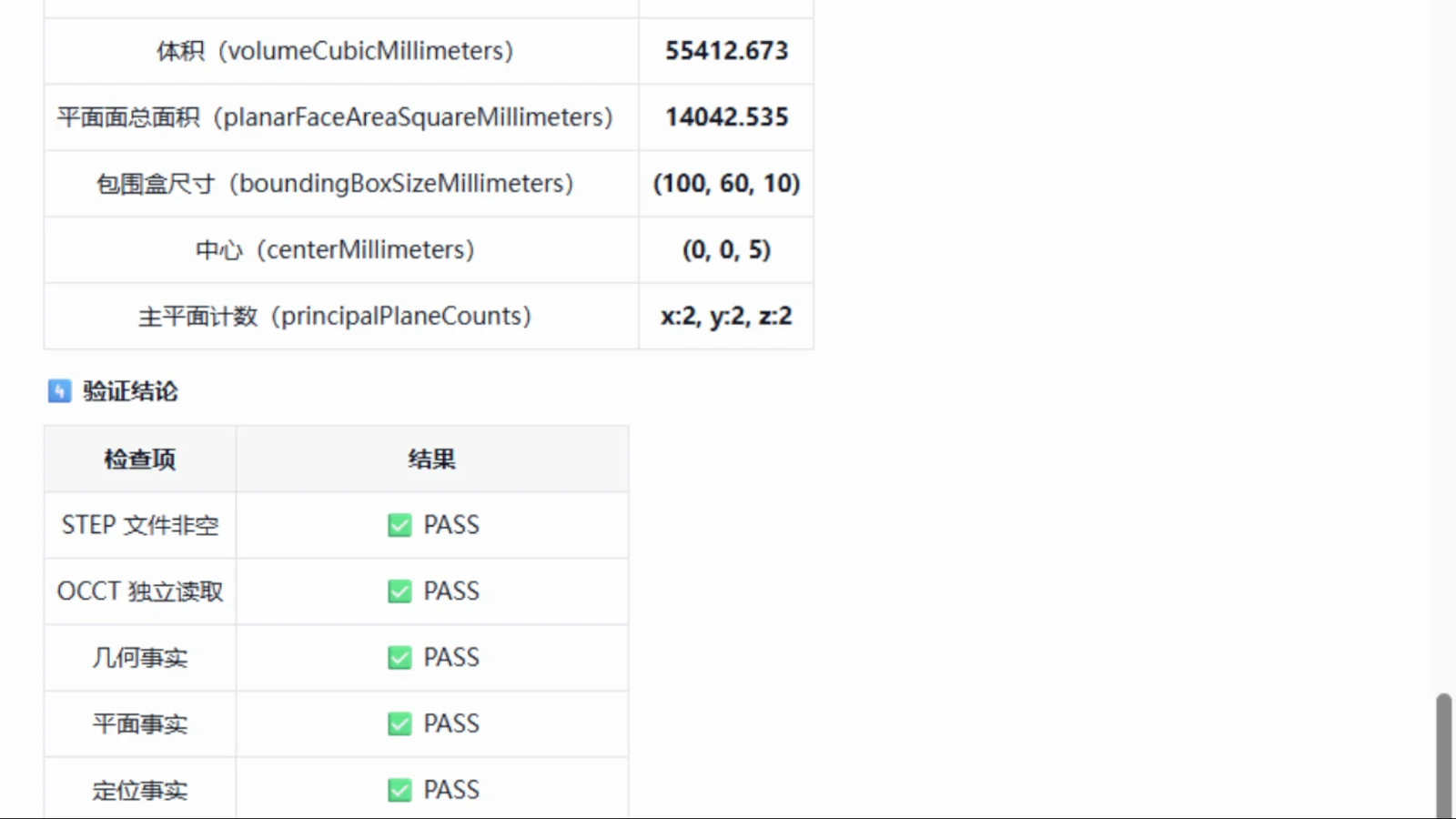Click green checkmark in 定位事实 row
This screenshot has width=1456, height=819.
pyautogui.click(x=399, y=790)
